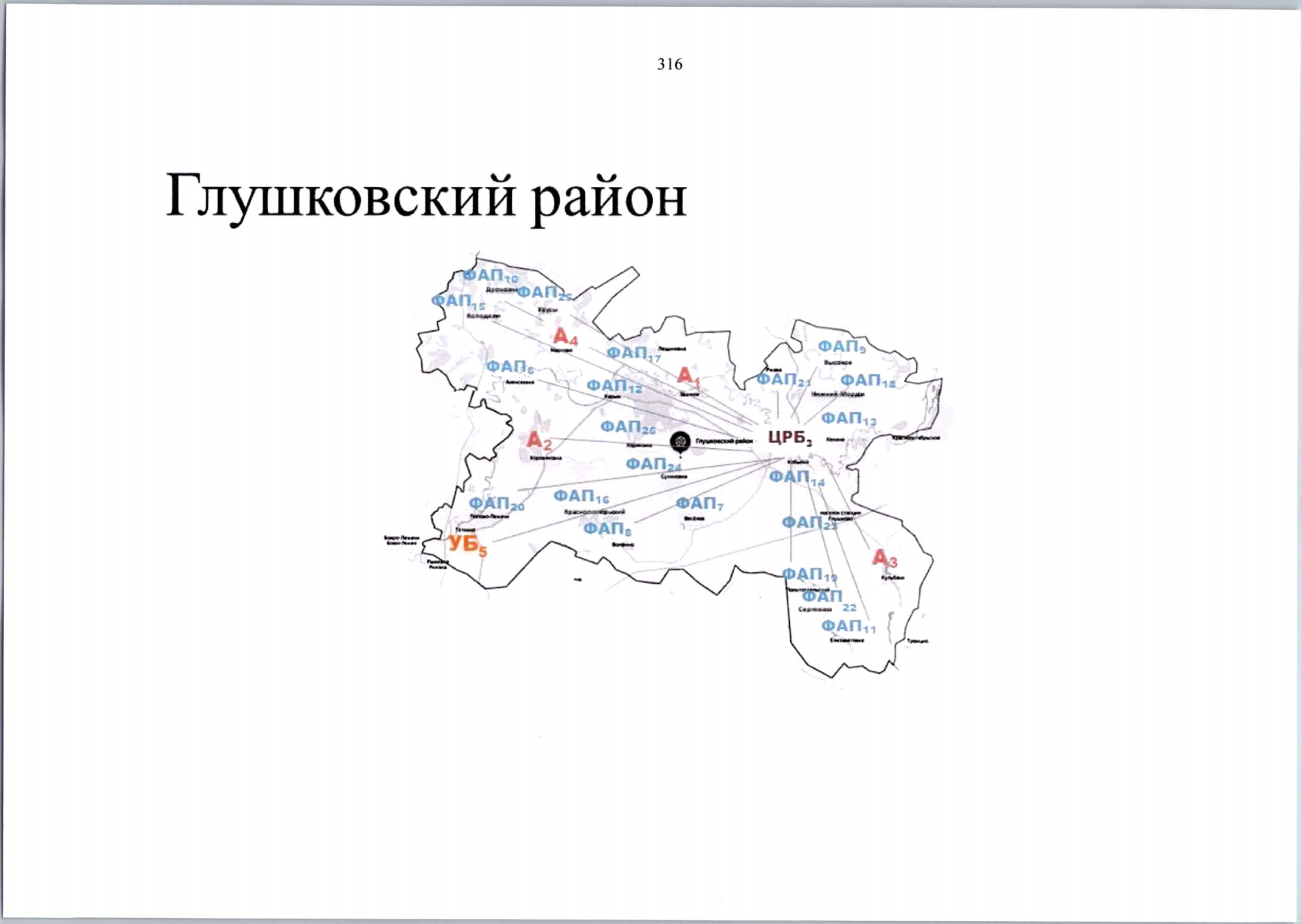Select the orange УБ5 label
The height and width of the screenshot is (924, 1302).
(467, 545)
